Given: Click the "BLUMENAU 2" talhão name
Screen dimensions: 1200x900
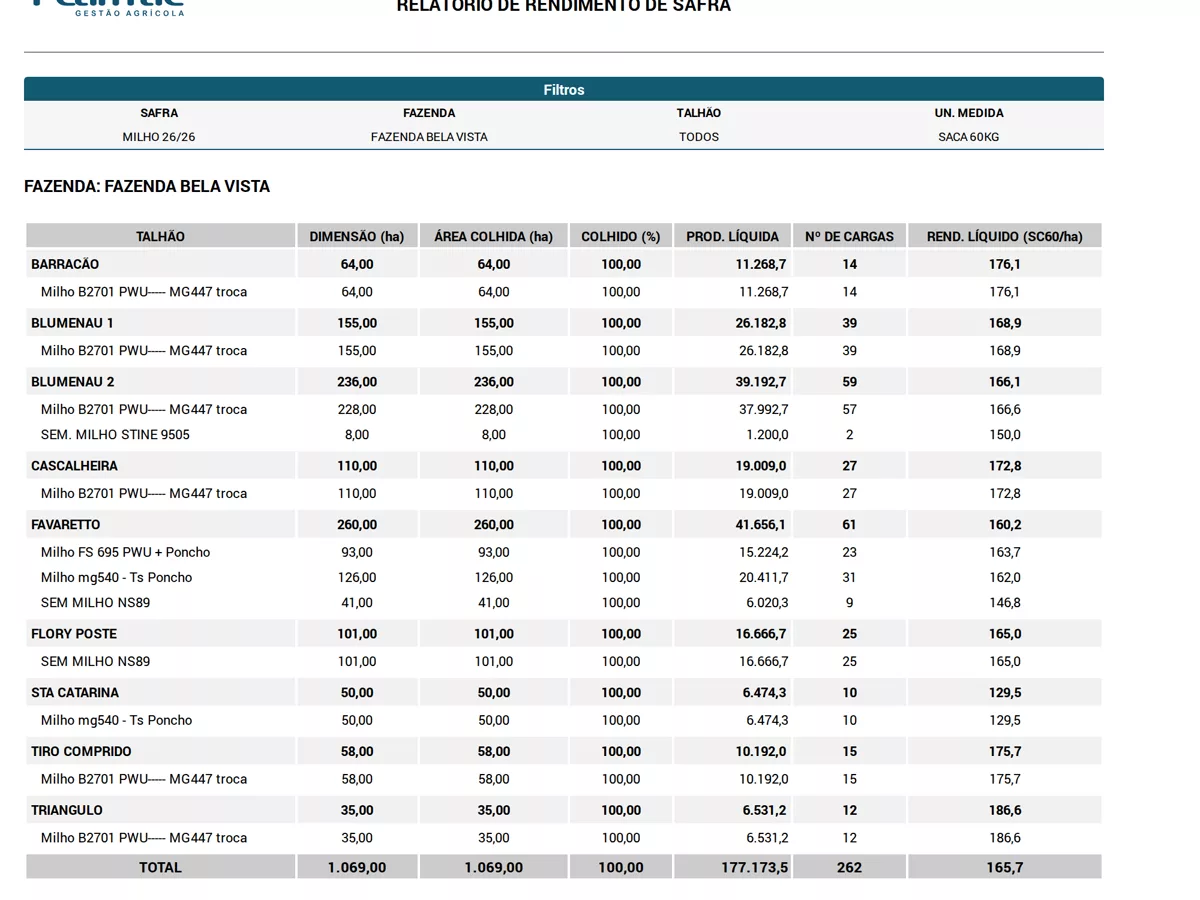Looking at the screenshot, I should pos(72,382).
